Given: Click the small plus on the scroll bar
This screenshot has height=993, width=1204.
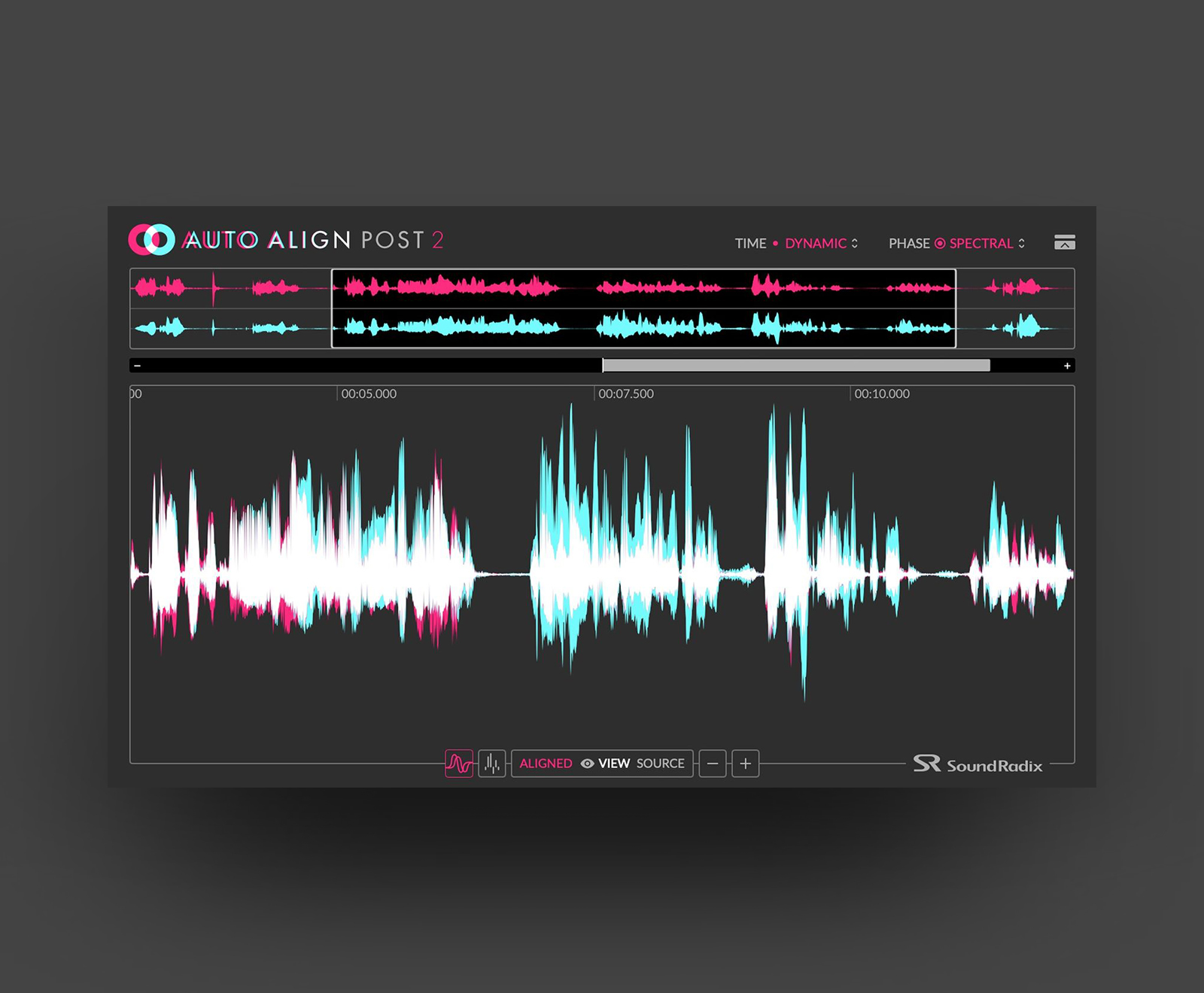Looking at the screenshot, I should (1067, 366).
